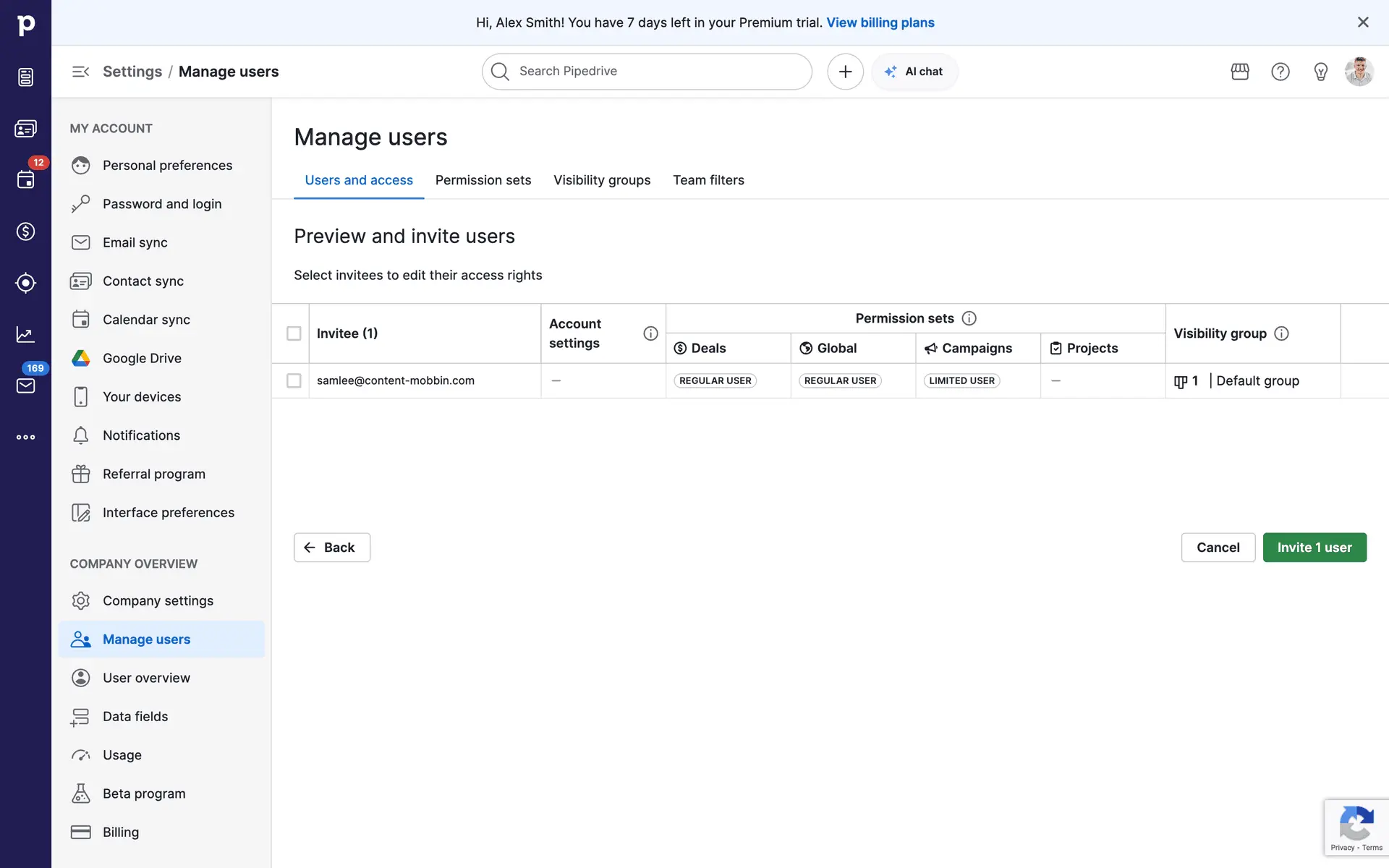
Task: Check the samlee@content-mobbin.com row checkbox
Action: (x=294, y=380)
